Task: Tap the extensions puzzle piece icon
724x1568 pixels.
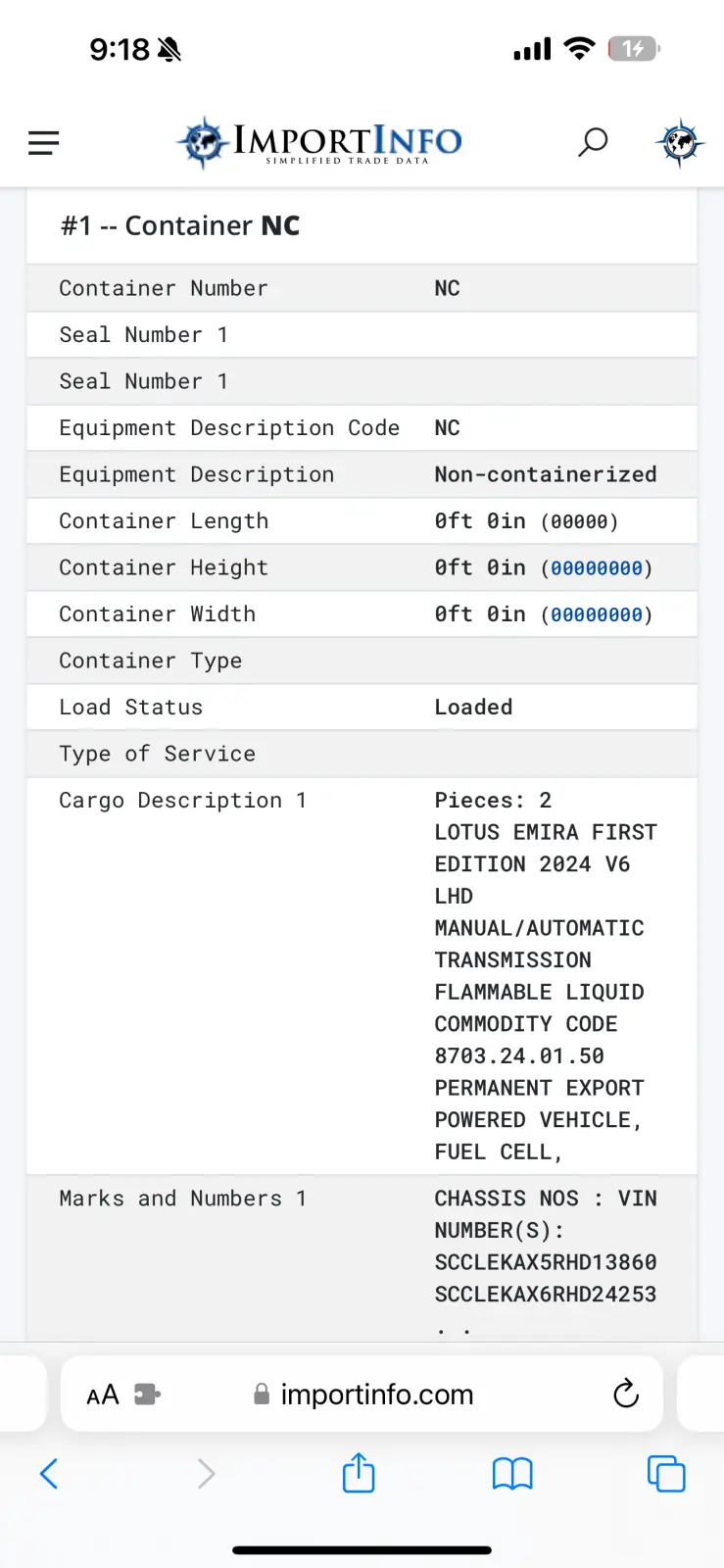Action: click(x=147, y=1395)
